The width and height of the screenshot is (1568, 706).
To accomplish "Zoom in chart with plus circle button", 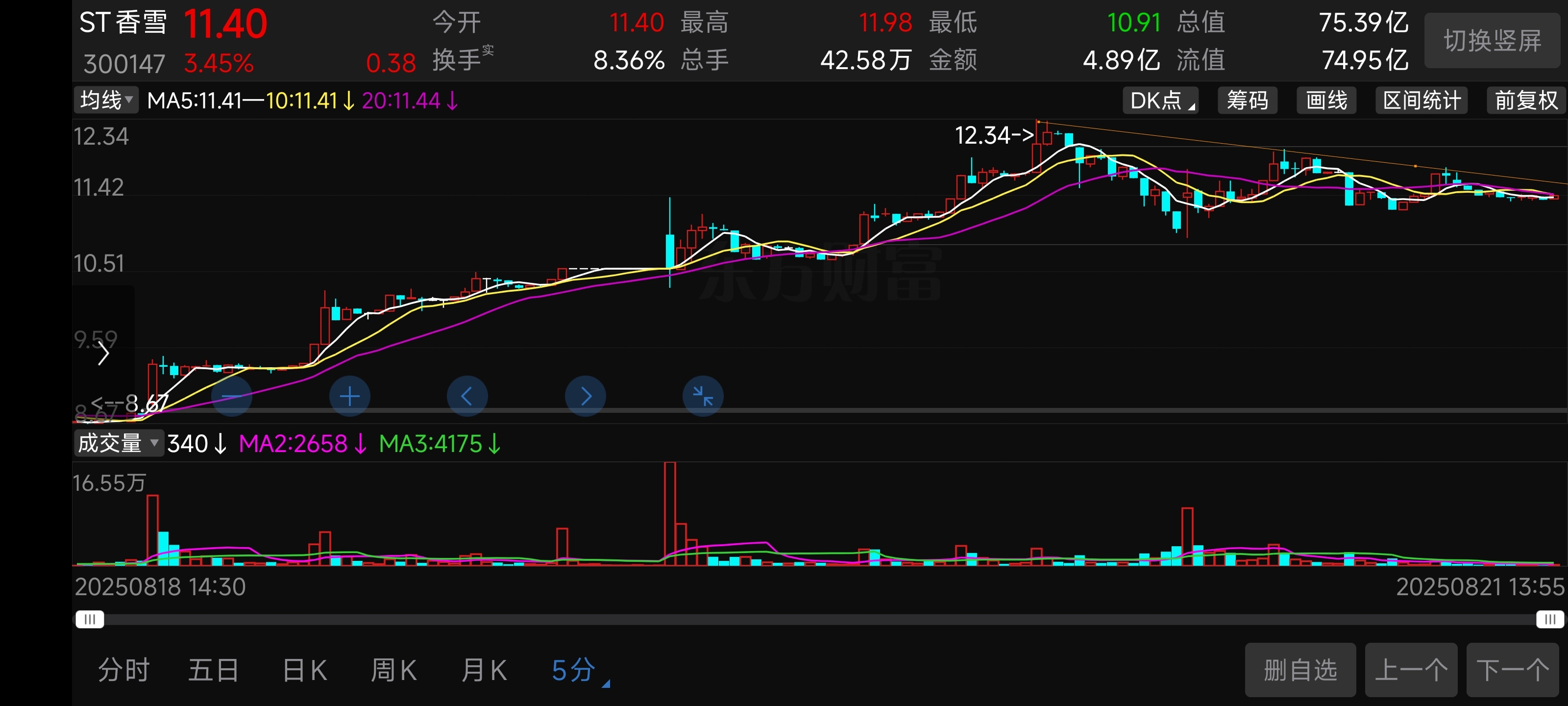I will [x=349, y=397].
